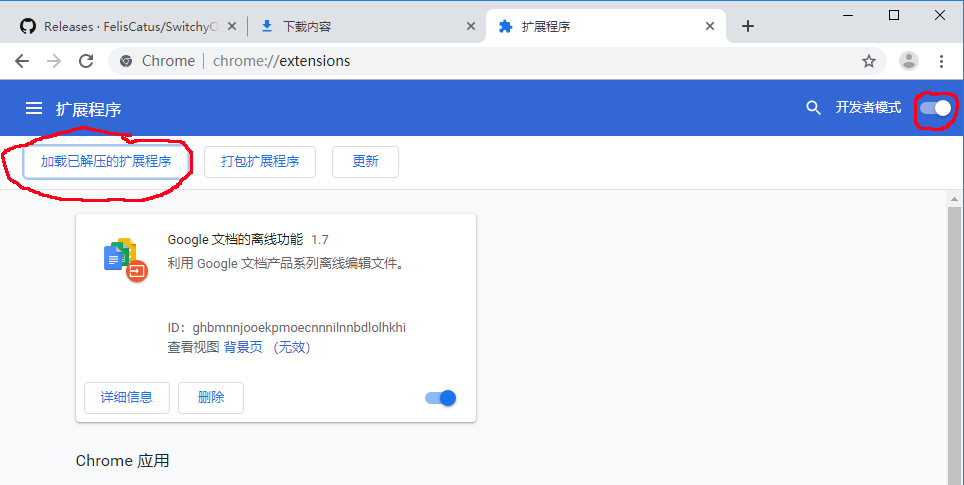Screen dimensions: 964x485
Task: Toggle the 开发者模式 developer mode switch
Action: point(935,108)
